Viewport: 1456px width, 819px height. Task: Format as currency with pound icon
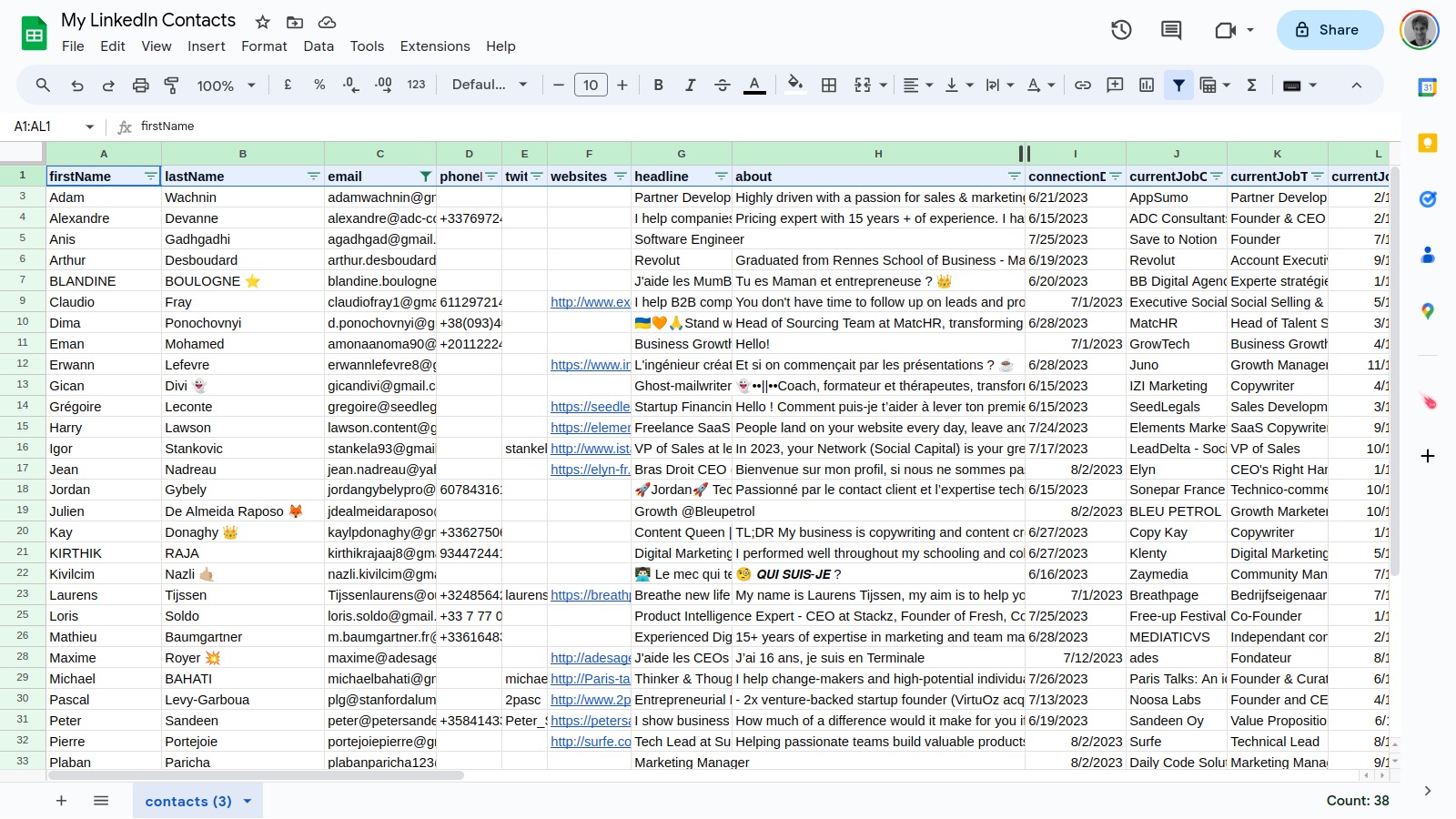[x=288, y=85]
